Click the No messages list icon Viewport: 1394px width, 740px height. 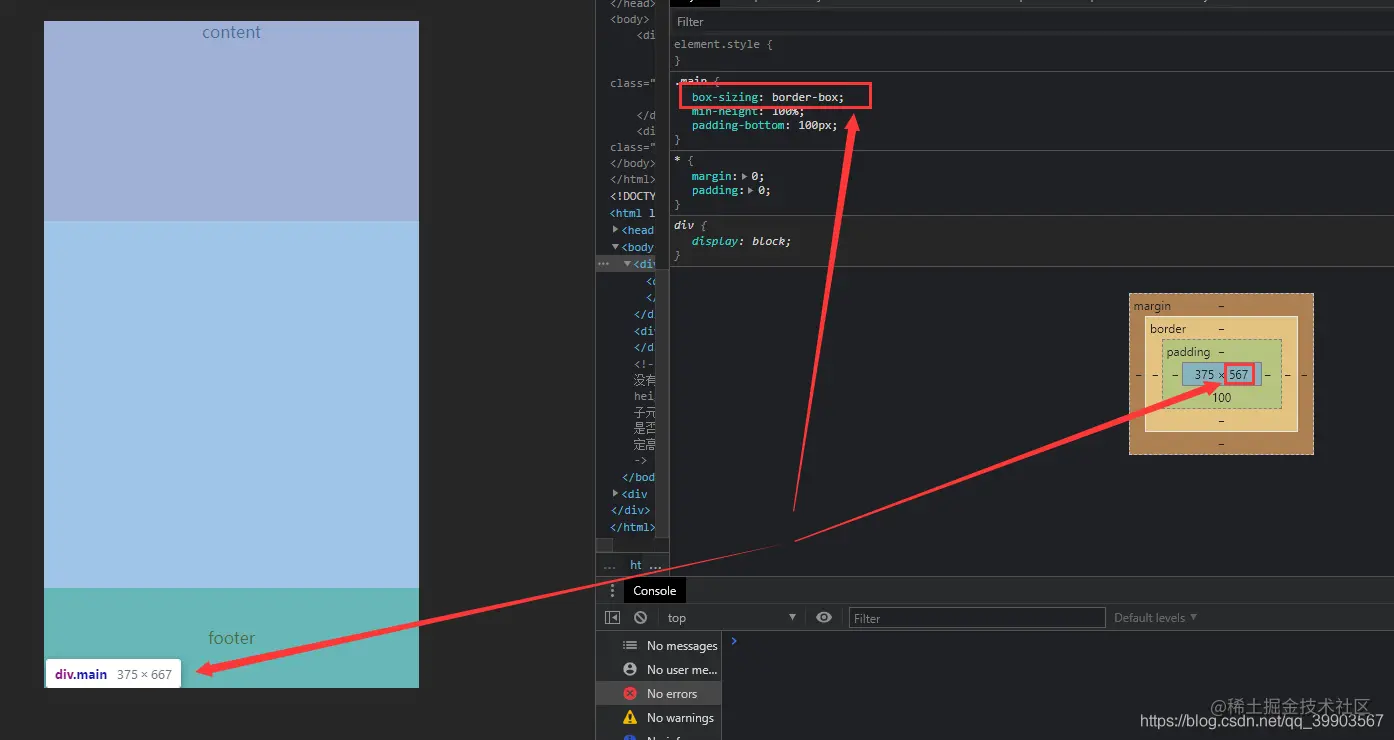pos(630,646)
